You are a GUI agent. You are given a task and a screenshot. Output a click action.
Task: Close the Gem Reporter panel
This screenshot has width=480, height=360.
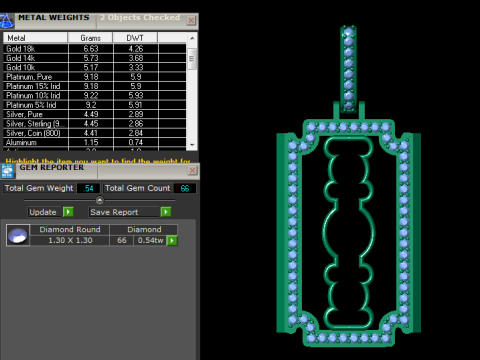(192, 171)
